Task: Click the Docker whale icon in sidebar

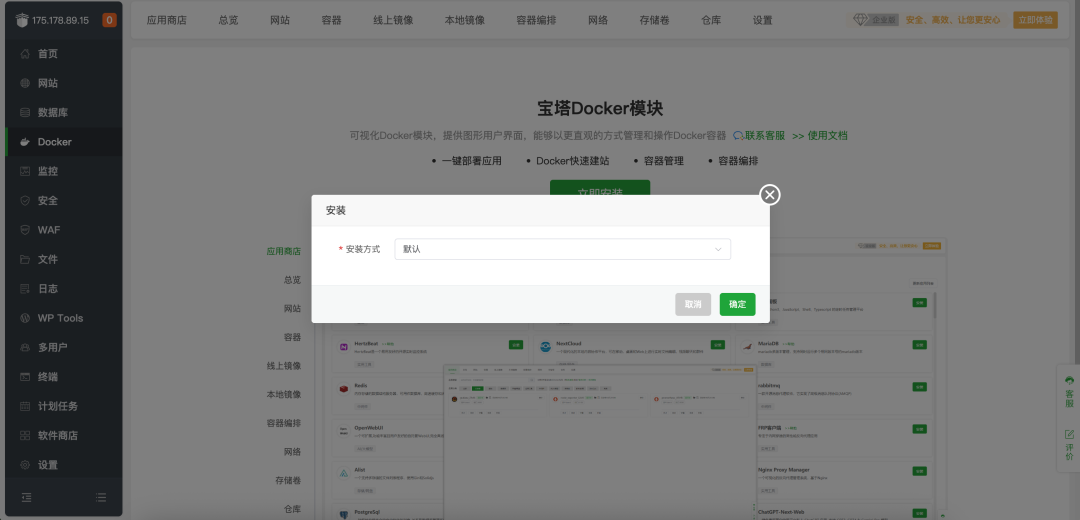Action: point(25,142)
